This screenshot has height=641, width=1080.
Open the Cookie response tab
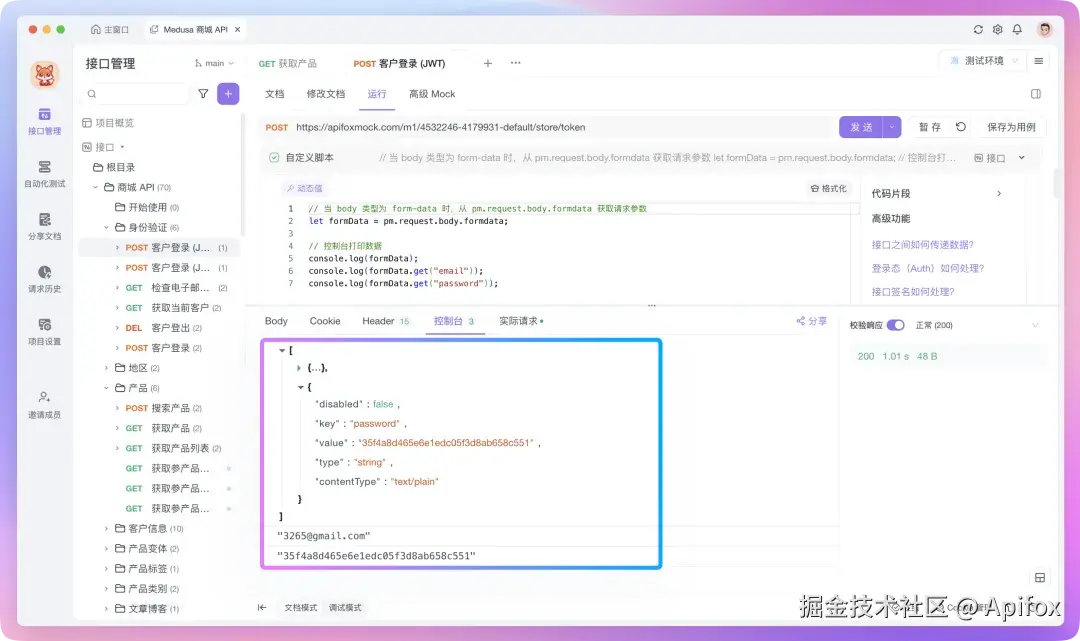(x=325, y=321)
